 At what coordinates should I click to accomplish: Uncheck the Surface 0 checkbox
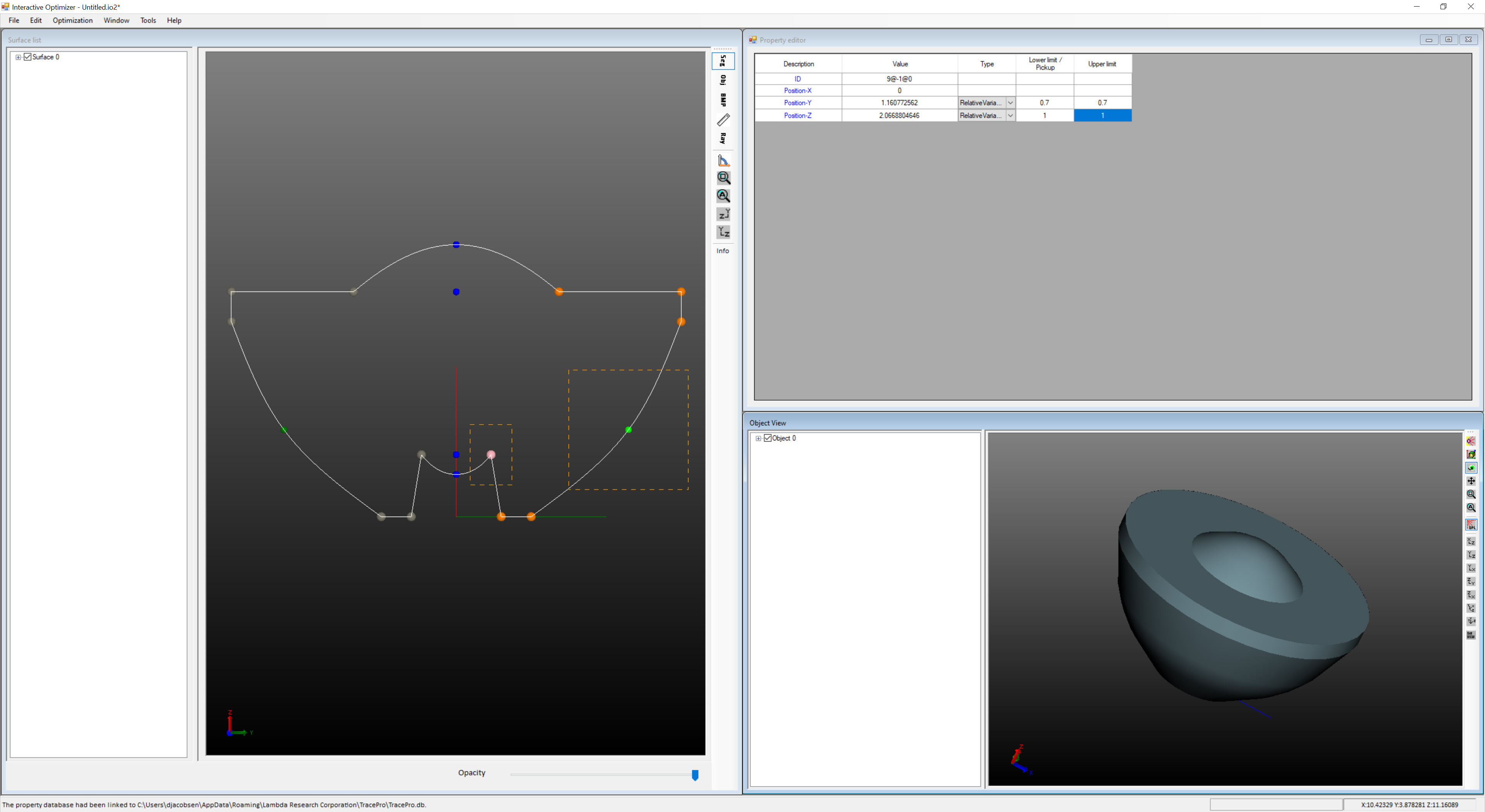(x=27, y=57)
